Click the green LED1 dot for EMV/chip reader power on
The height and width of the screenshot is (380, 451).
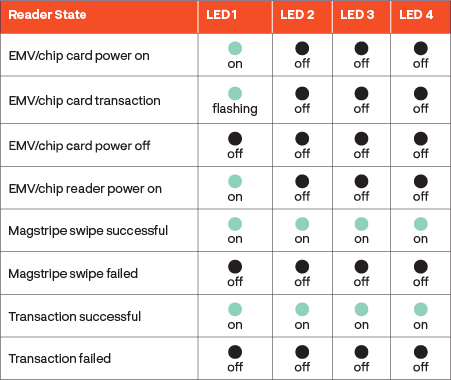coord(235,181)
